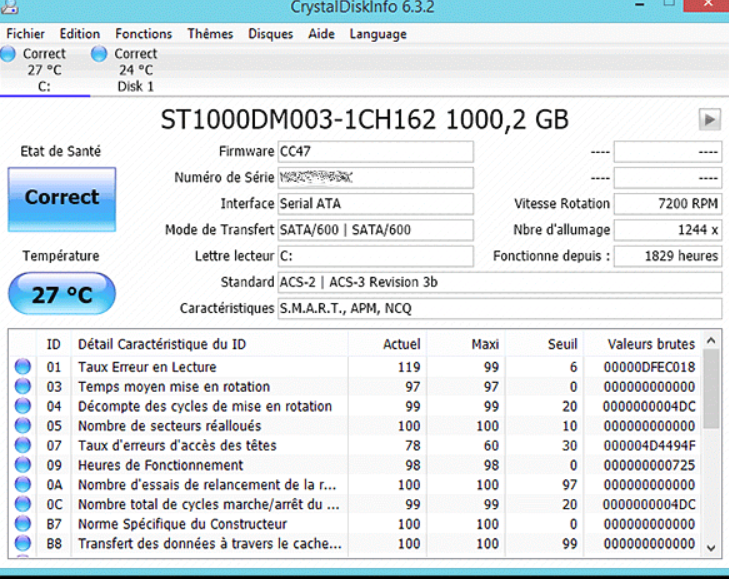Image resolution: width=729 pixels, height=579 pixels.
Task: Click status orb for ID 03 row
Action: click(22, 386)
